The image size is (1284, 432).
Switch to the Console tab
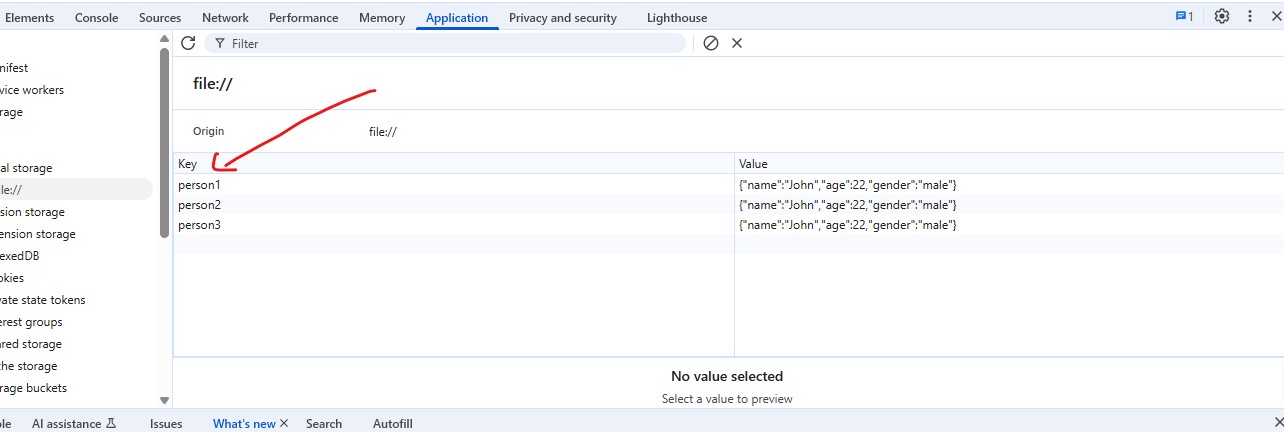(x=96, y=18)
